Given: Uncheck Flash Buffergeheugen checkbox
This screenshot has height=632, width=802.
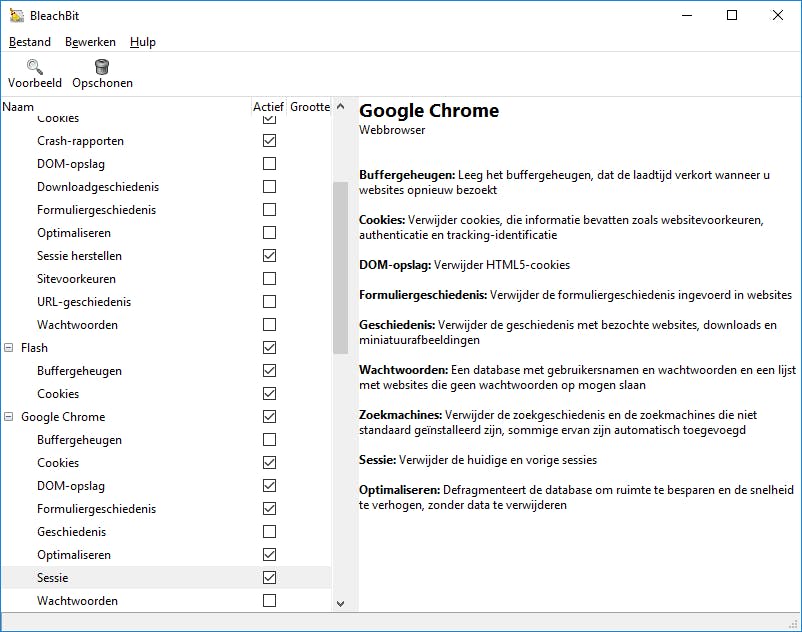Looking at the screenshot, I should coord(270,371).
